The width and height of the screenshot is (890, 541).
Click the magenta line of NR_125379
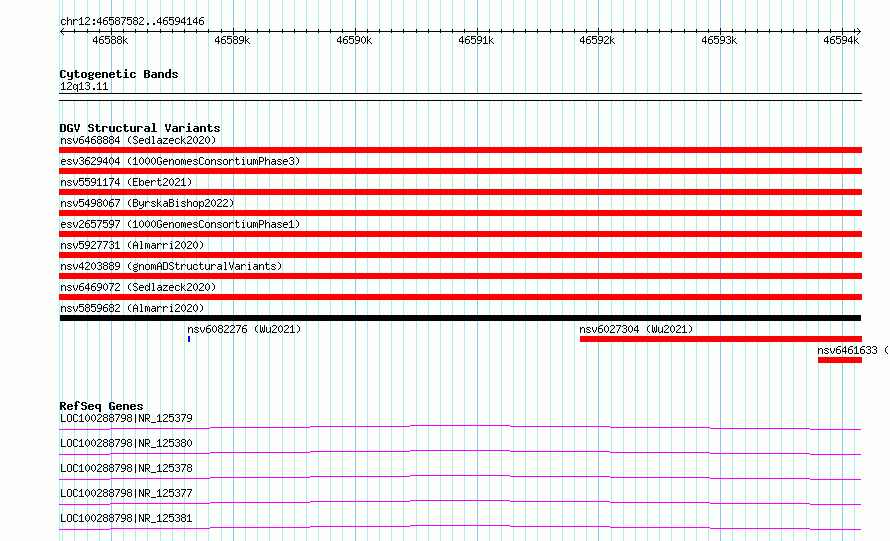[460, 427]
